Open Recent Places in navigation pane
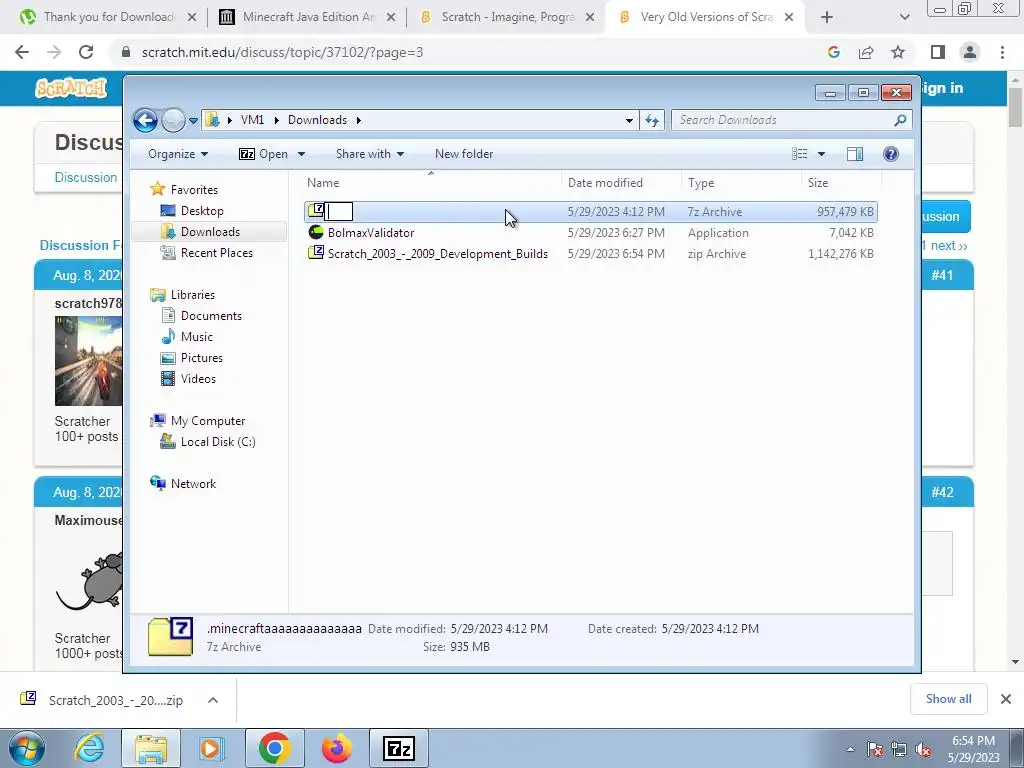The width and height of the screenshot is (1024, 768). pyautogui.click(x=216, y=253)
